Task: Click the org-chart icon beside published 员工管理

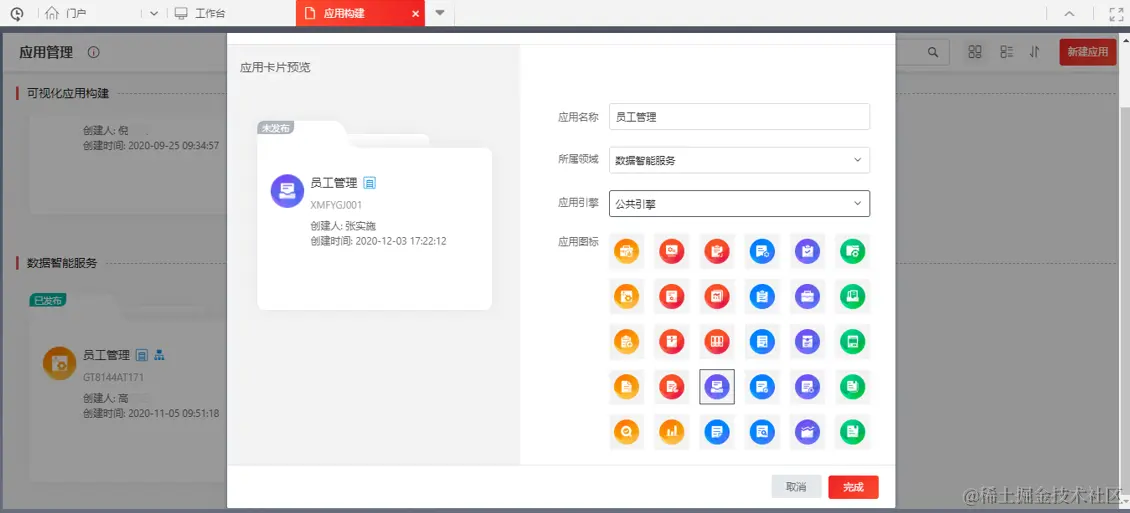Action: [x=160, y=355]
